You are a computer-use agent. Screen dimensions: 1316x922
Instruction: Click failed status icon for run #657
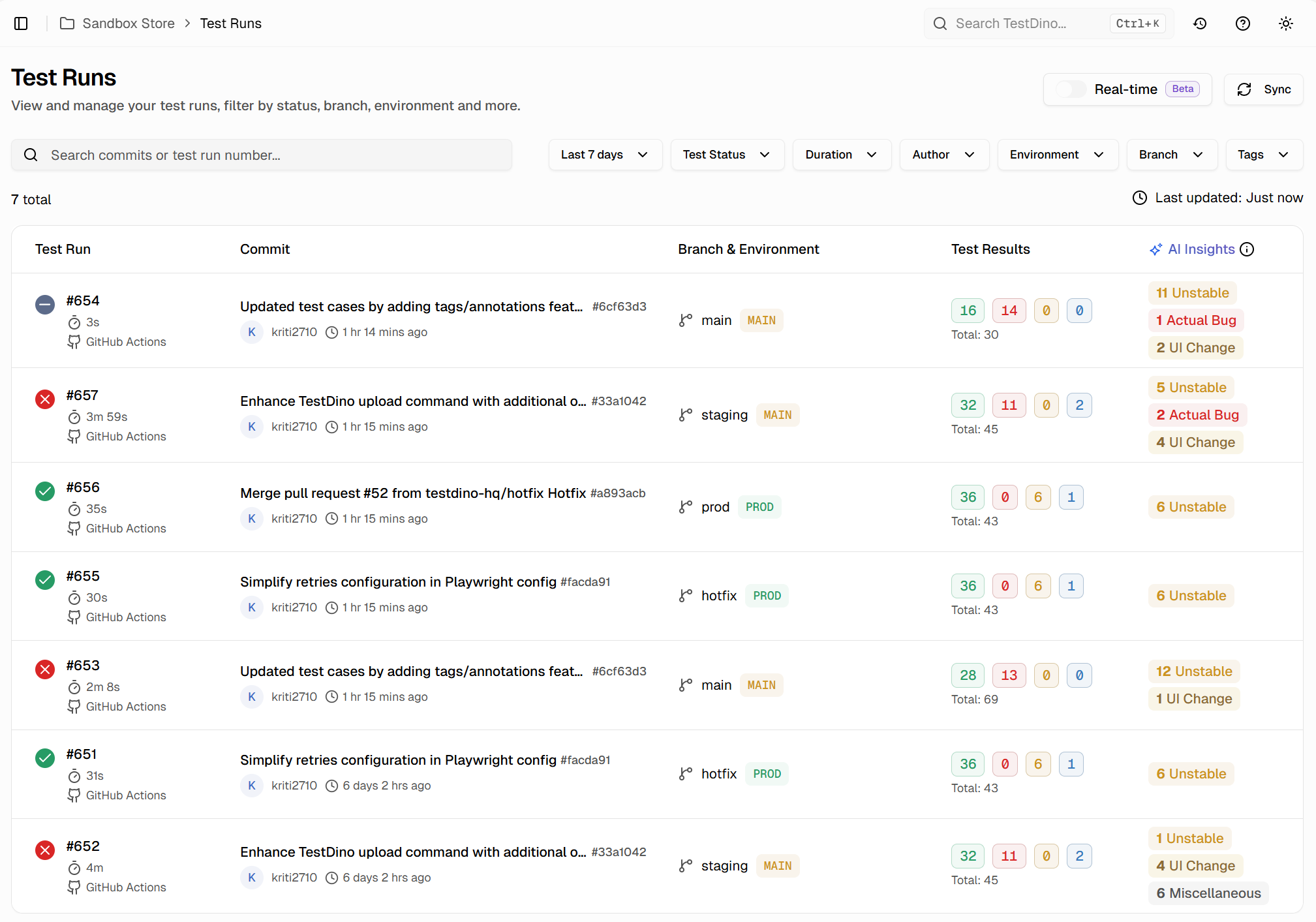45,399
